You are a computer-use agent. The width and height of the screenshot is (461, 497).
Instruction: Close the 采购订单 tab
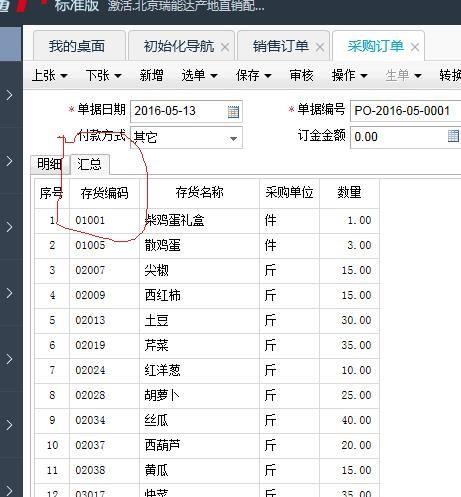(415, 47)
